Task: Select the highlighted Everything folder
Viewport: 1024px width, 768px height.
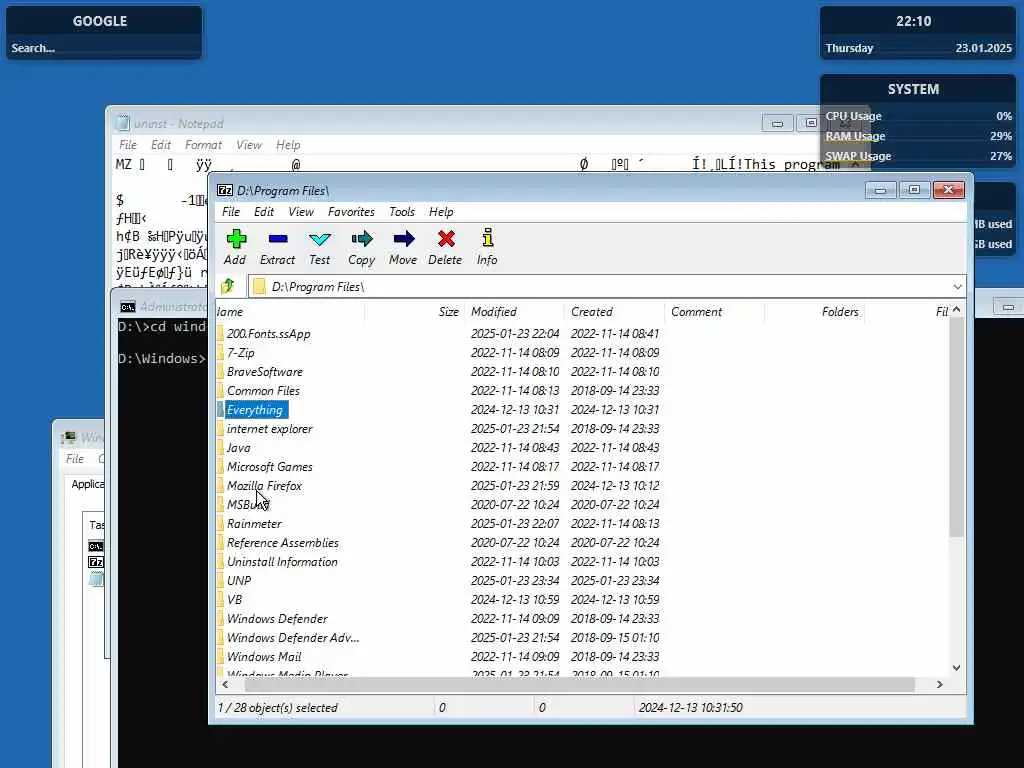Action: (255, 409)
